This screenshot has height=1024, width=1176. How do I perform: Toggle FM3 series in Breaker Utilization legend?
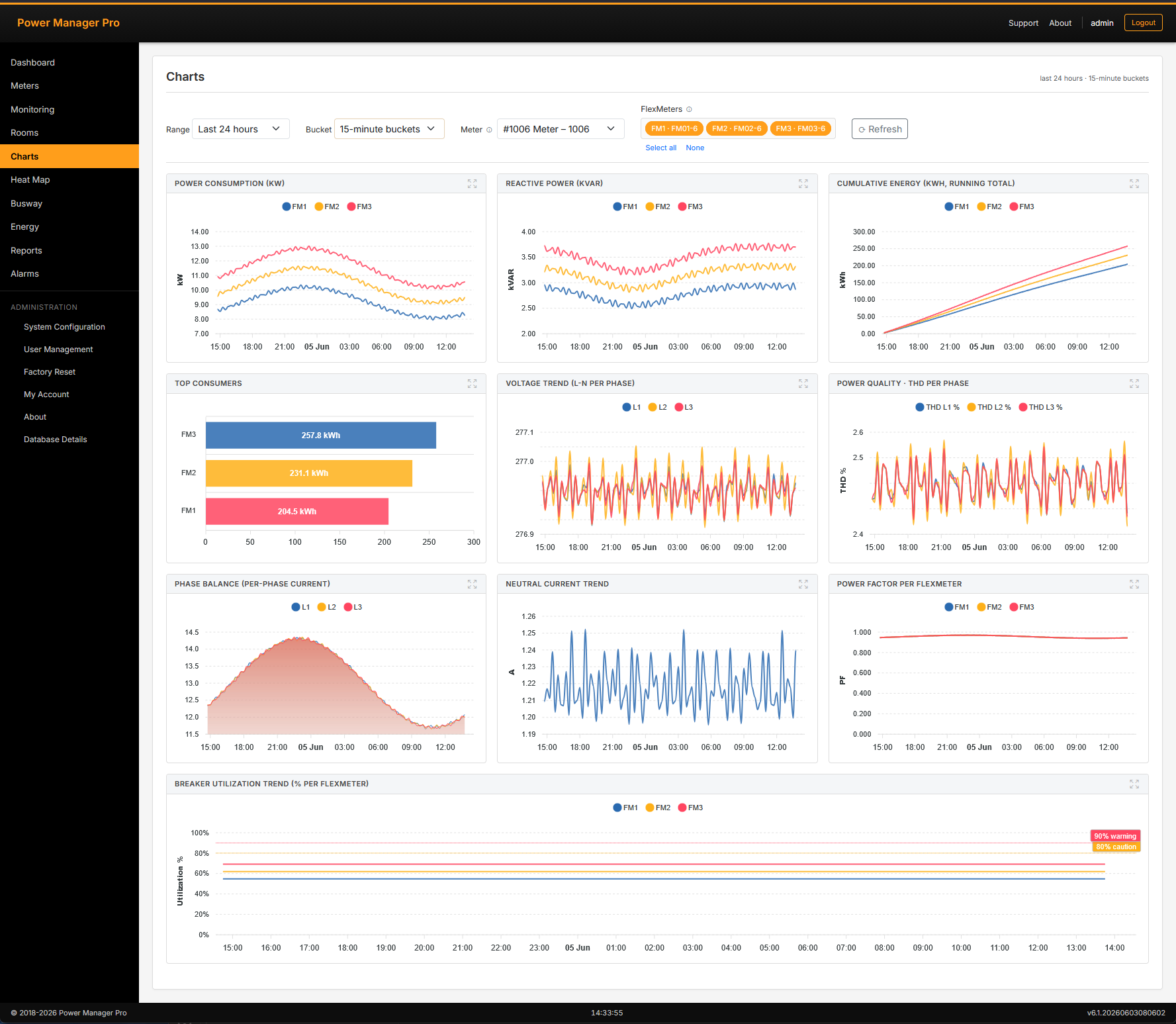(690, 808)
